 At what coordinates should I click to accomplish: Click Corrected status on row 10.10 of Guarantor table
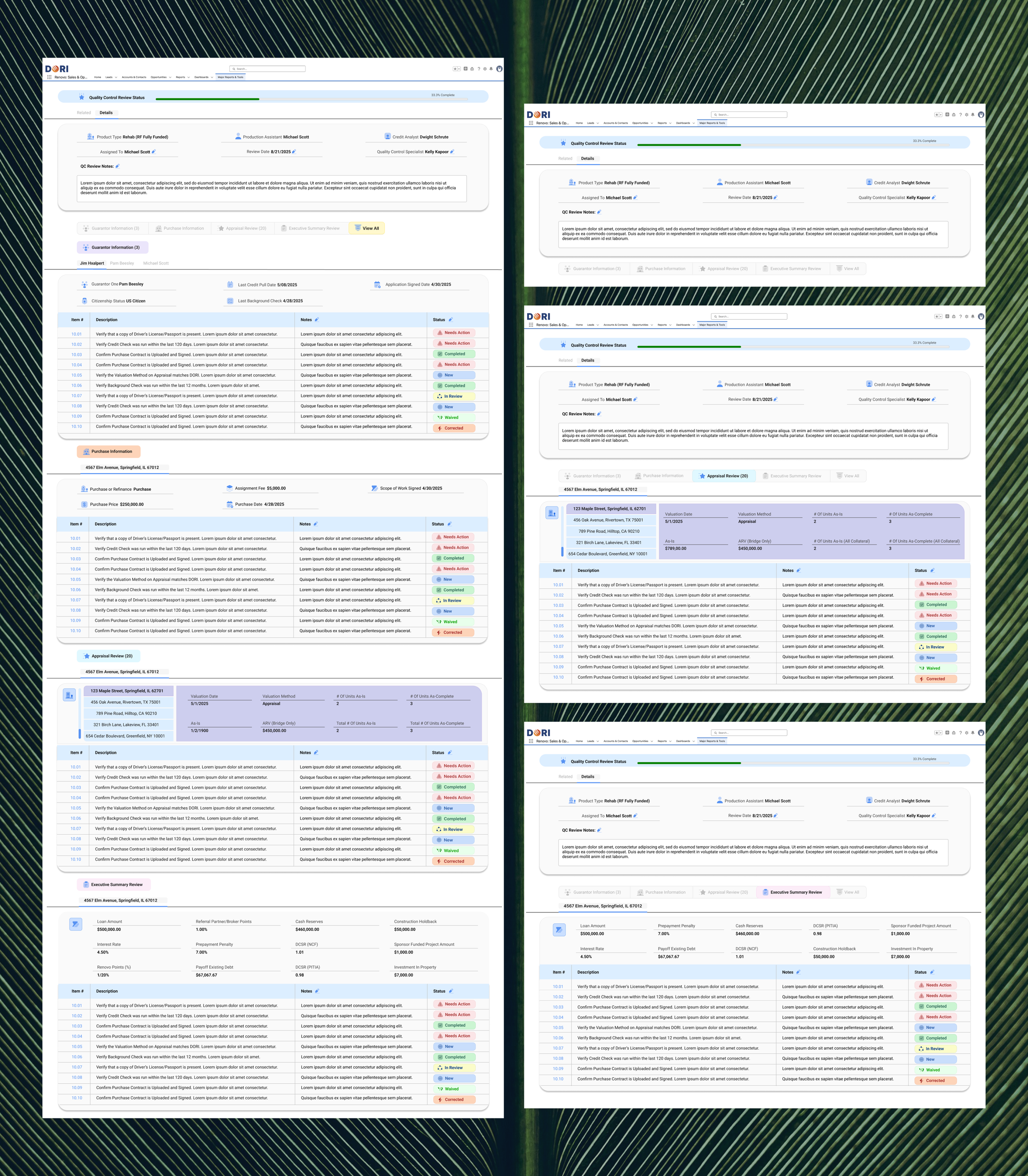click(454, 428)
